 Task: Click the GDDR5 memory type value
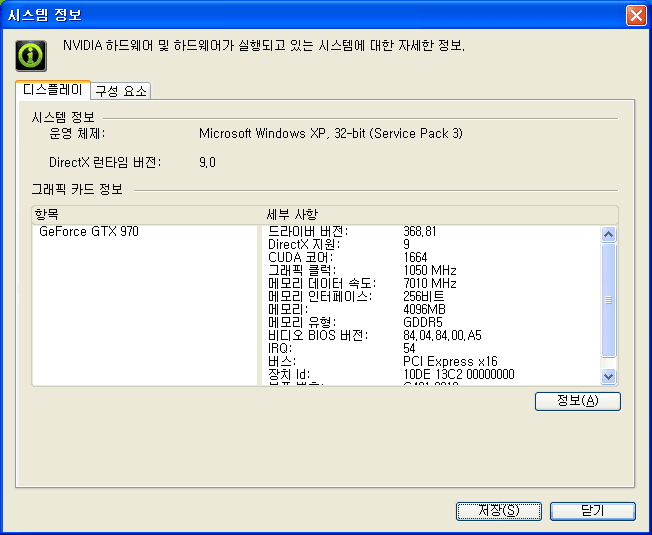(x=422, y=323)
